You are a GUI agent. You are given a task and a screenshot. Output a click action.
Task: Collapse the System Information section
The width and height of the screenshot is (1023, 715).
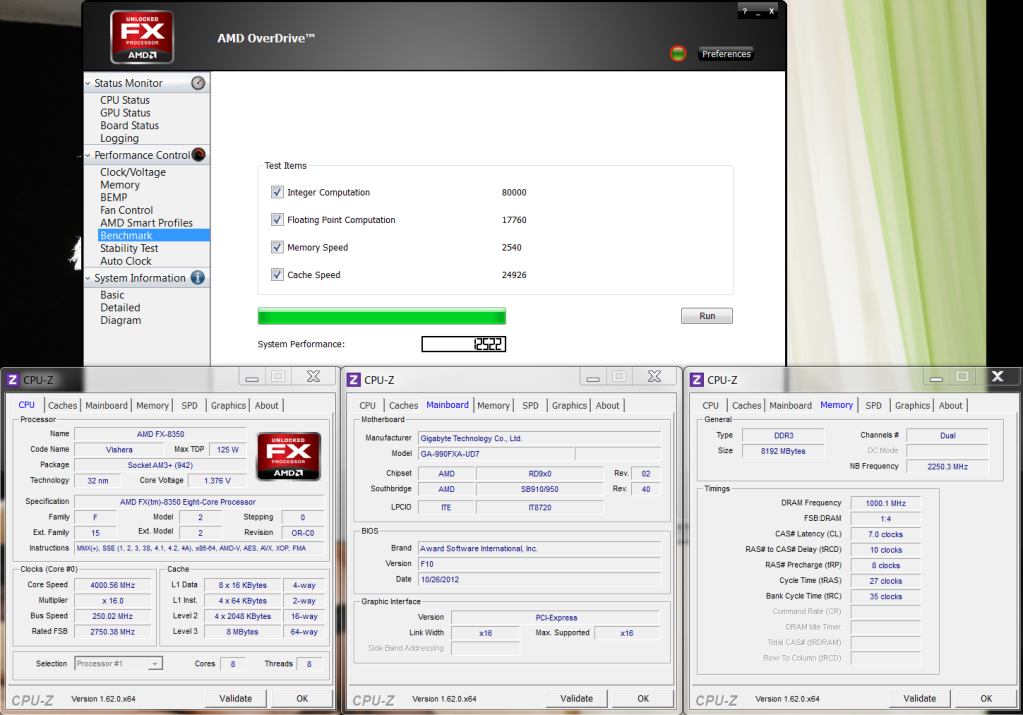click(88, 279)
